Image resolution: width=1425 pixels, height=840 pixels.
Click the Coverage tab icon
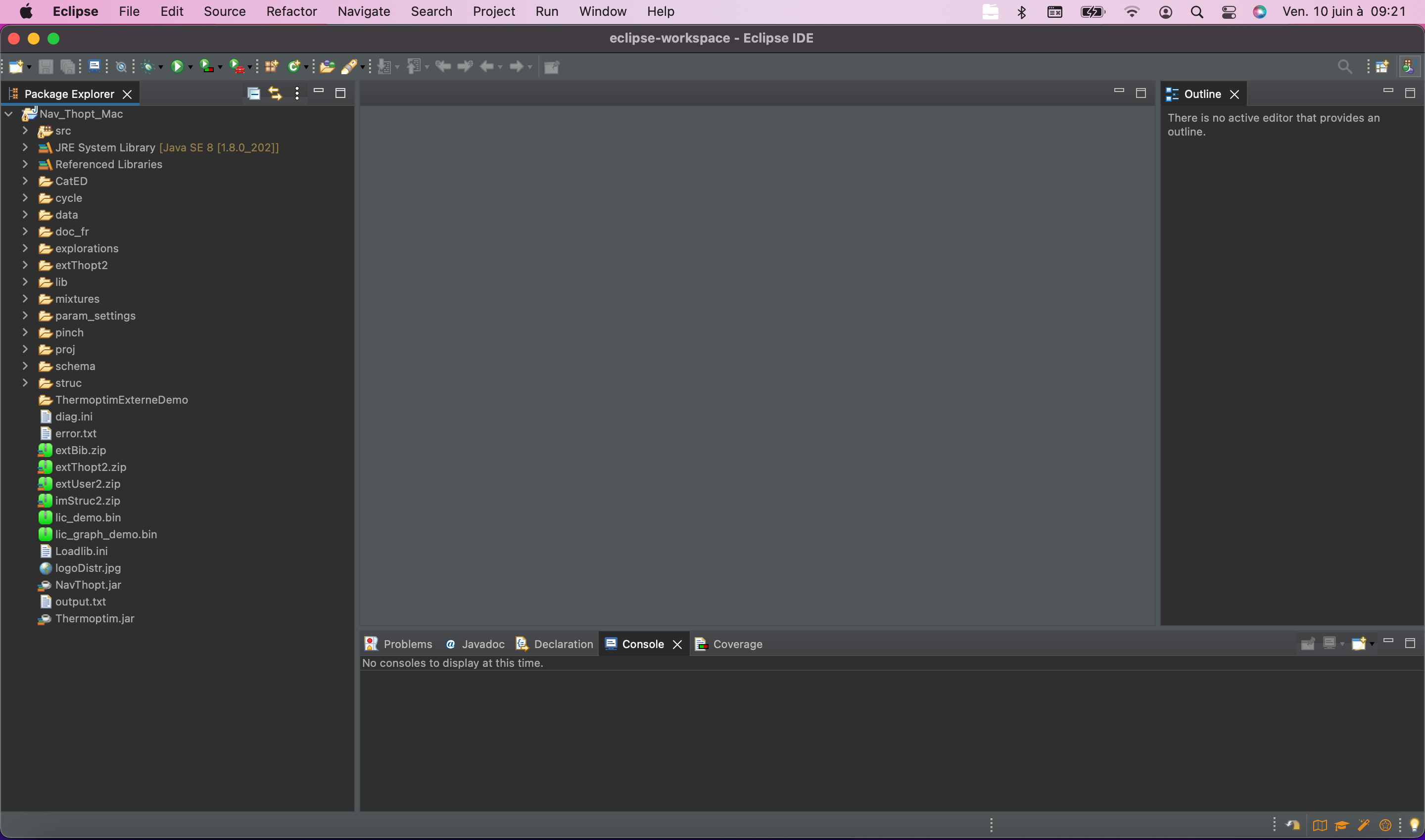(x=700, y=643)
